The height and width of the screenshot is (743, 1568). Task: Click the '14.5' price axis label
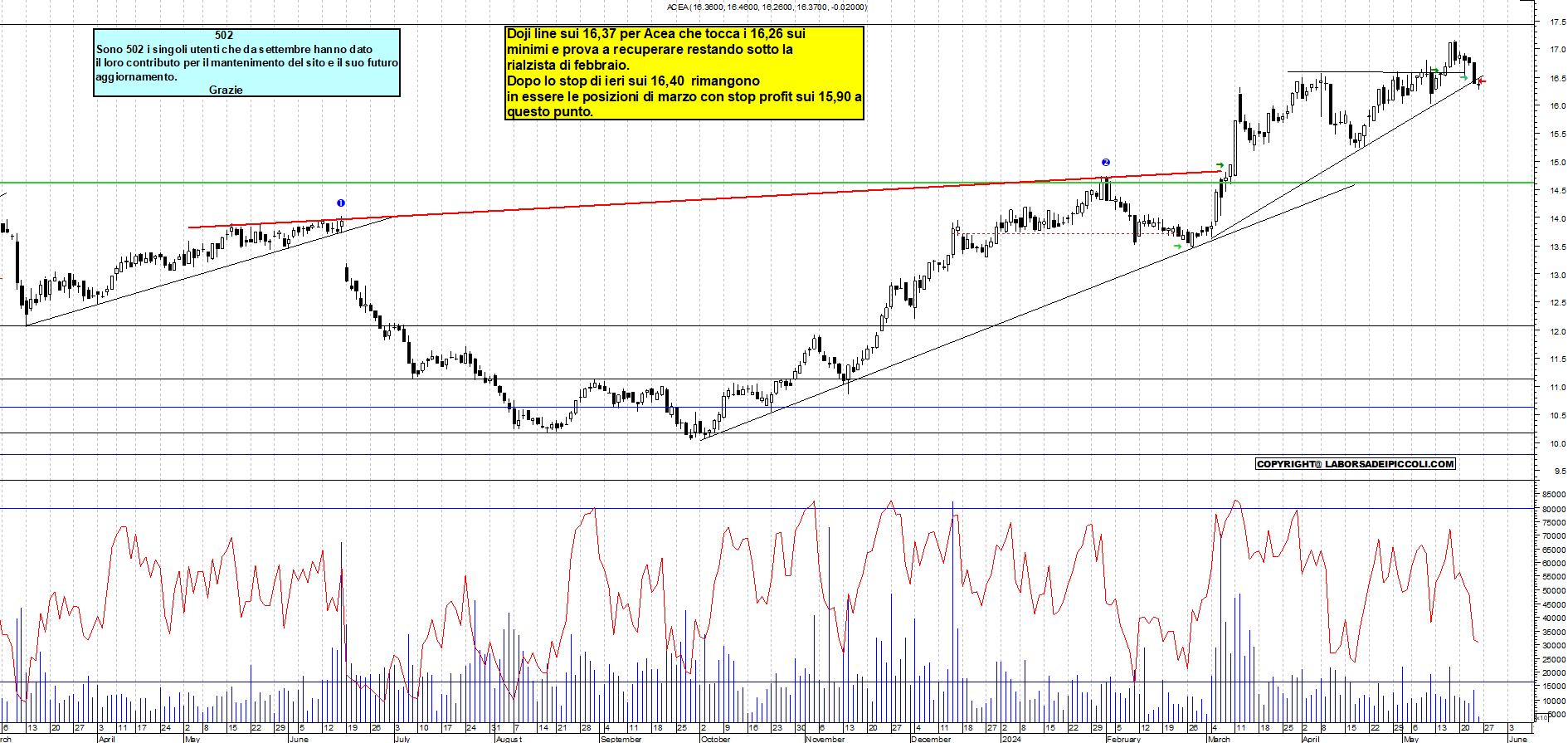[1558, 191]
